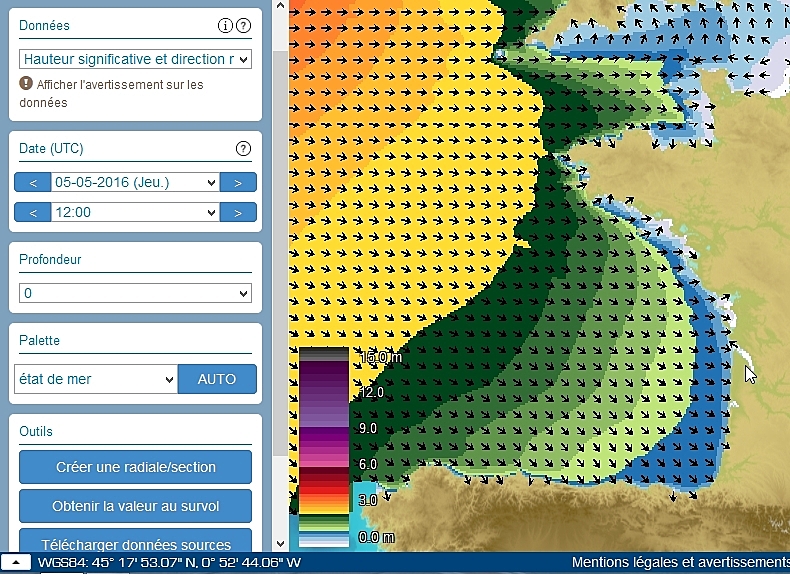
Task: Click 'Télécharger données sources'
Action: (x=136, y=541)
